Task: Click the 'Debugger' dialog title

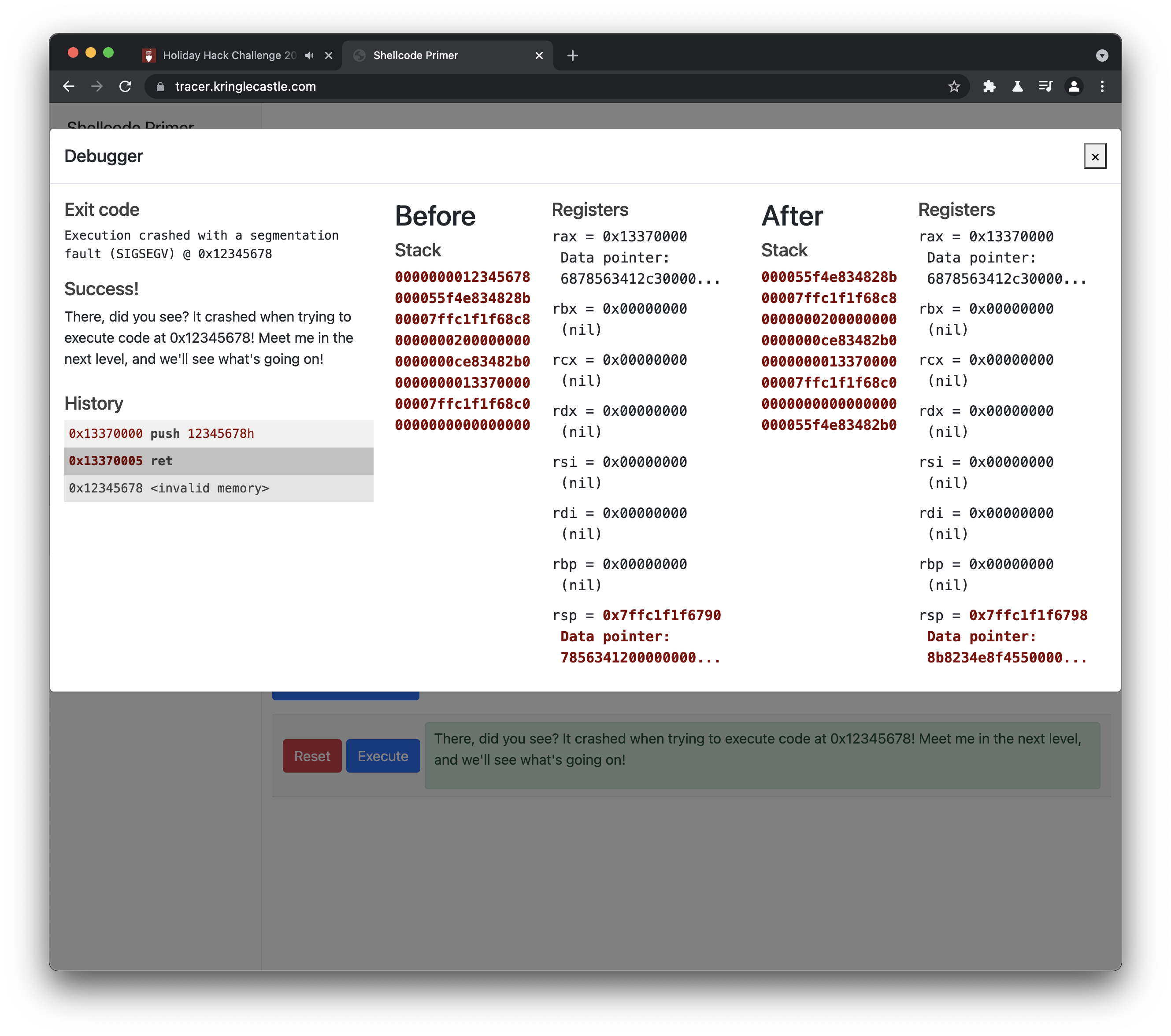Action: click(x=104, y=156)
